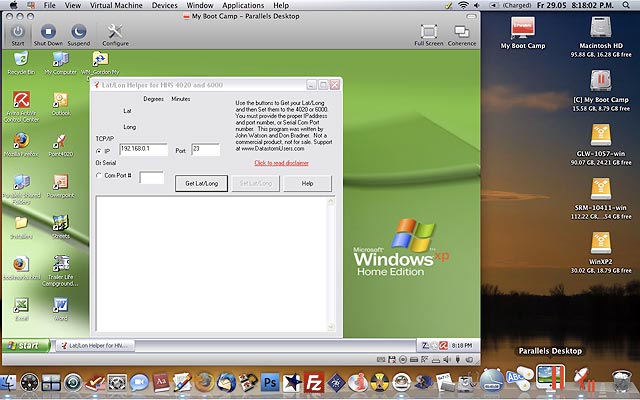Click the 8:18 PM taskbar clock
Image resolution: width=640 pixels, height=400 pixels.
coord(462,346)
